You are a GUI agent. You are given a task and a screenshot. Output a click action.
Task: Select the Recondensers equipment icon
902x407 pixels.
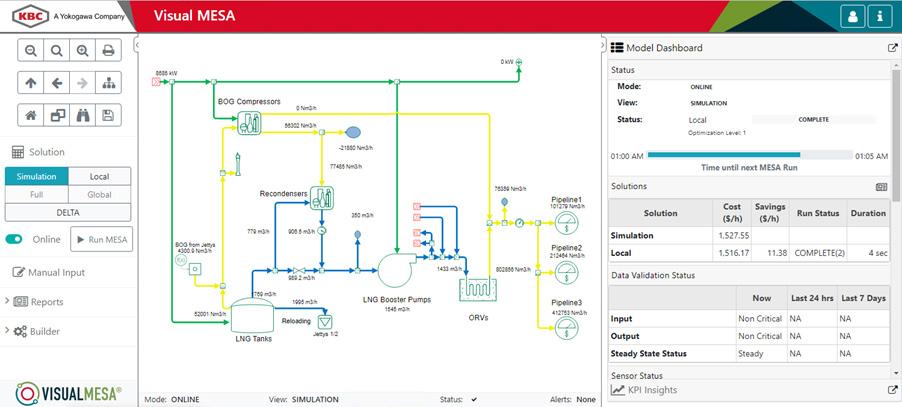click(322, 197)
